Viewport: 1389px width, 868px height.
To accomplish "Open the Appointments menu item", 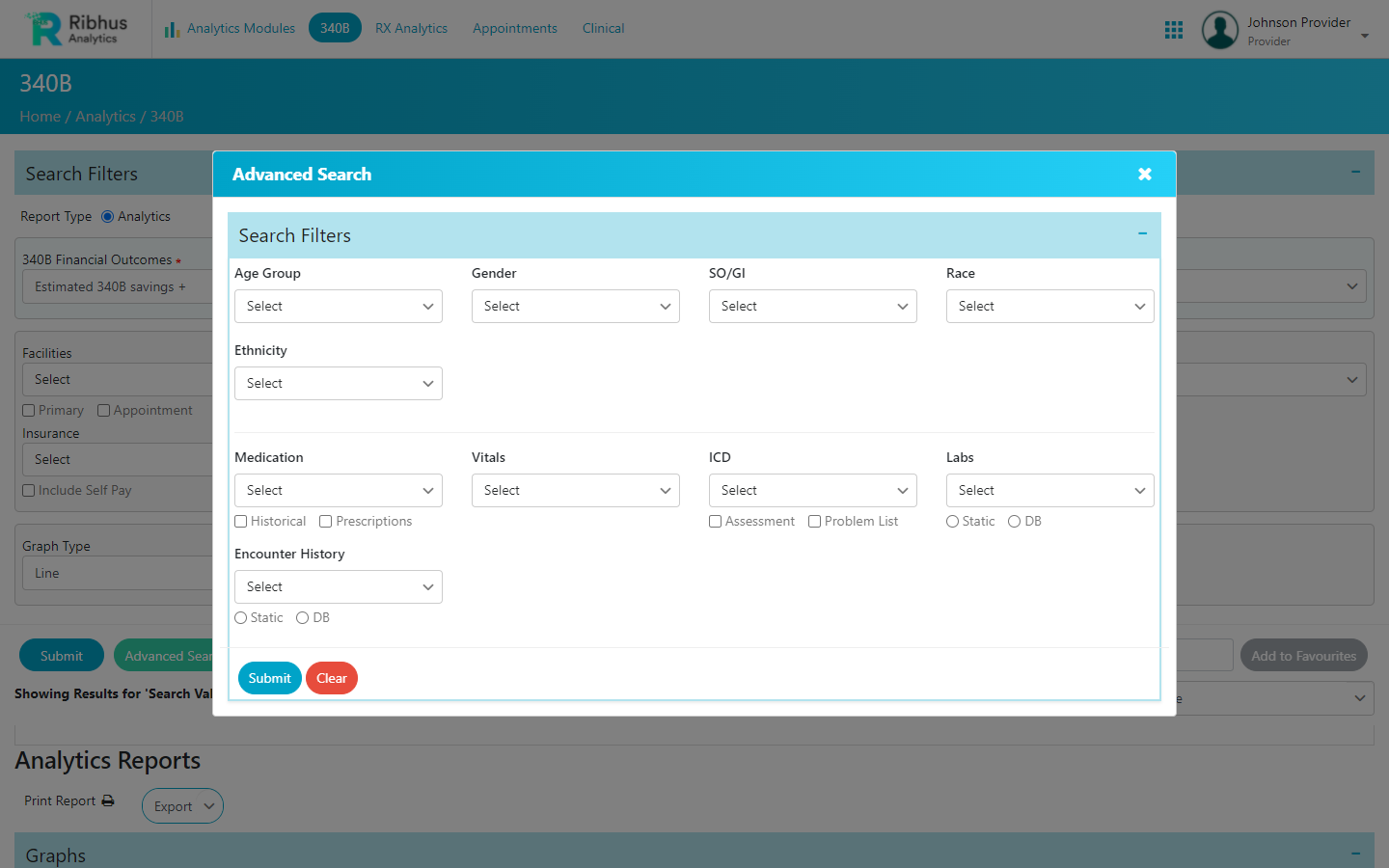I will (514, 28).
